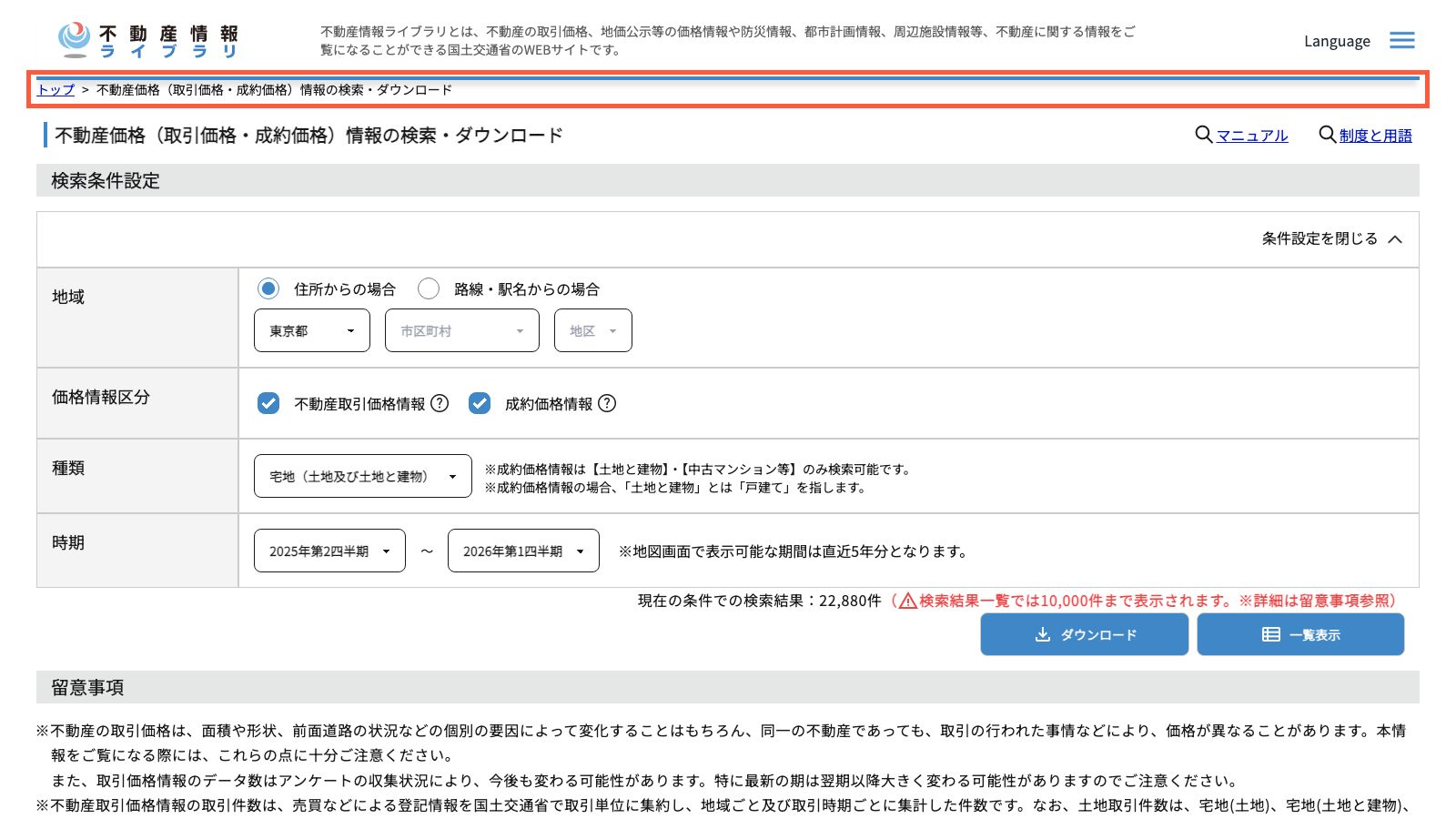Click the 種類 row label
Viewport: 1456px width, 819px height.
[68, 468]
